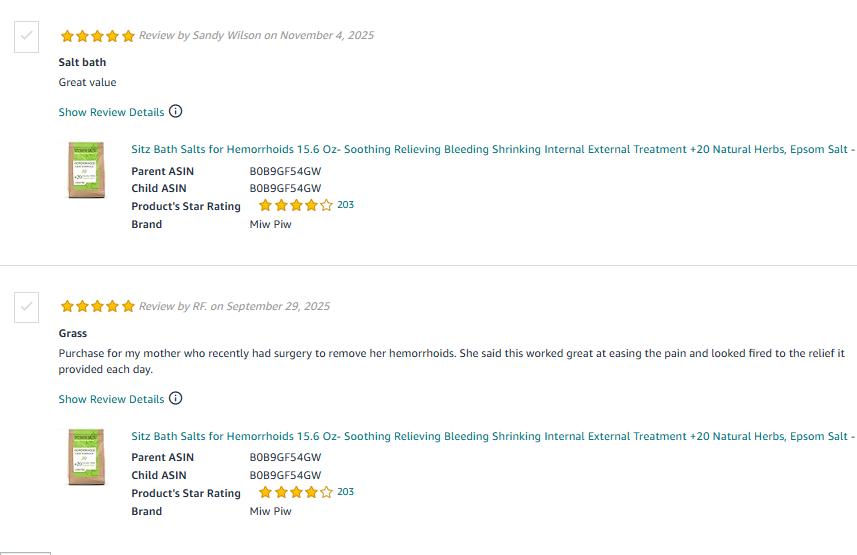Click the Child ASIN value in RF.'s review
The height and width of the screenshot is (555, 857).
tap(285, 475)
